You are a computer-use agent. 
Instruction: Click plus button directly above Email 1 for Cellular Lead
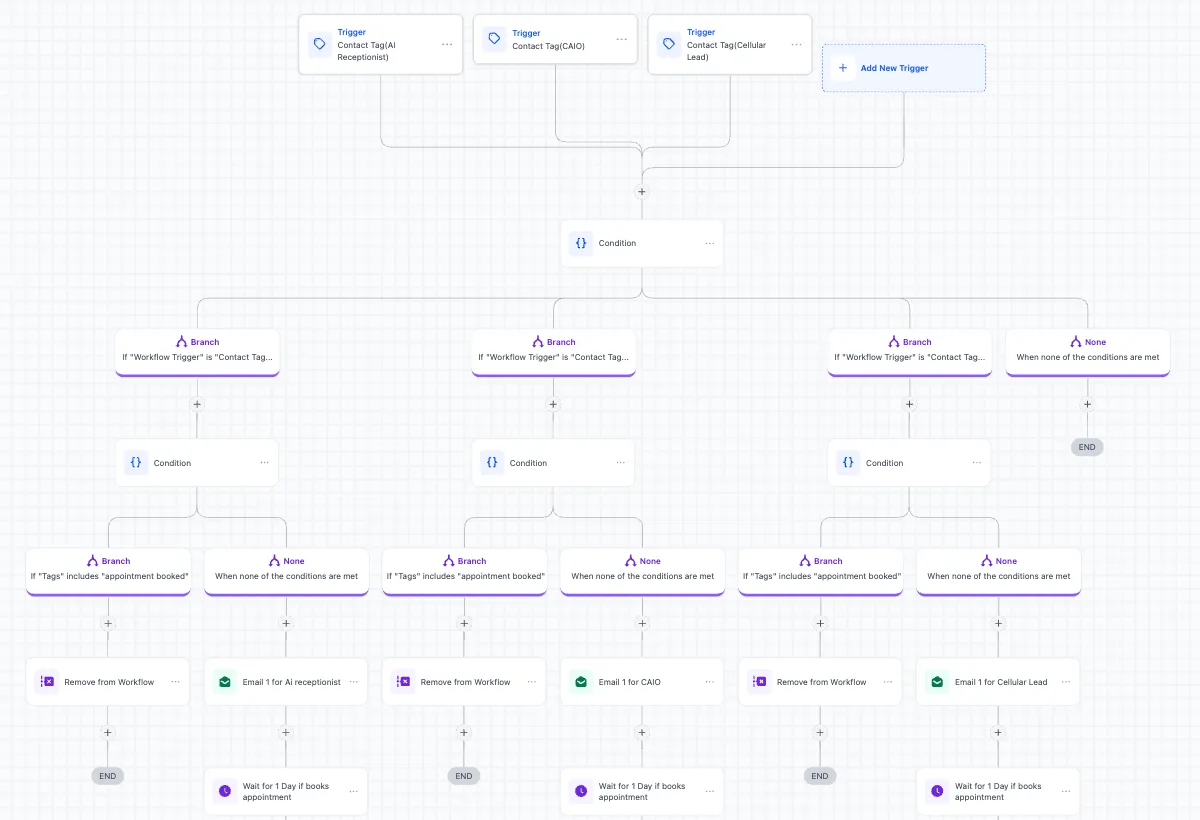998,623
